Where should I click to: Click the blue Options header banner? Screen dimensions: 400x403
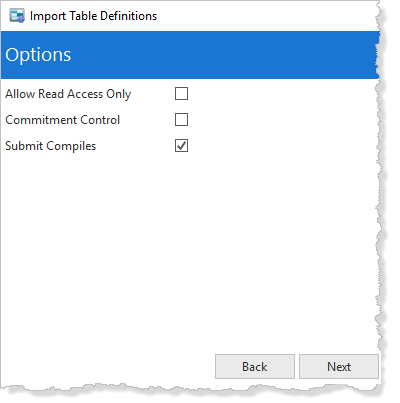click(x=190, y=55)
